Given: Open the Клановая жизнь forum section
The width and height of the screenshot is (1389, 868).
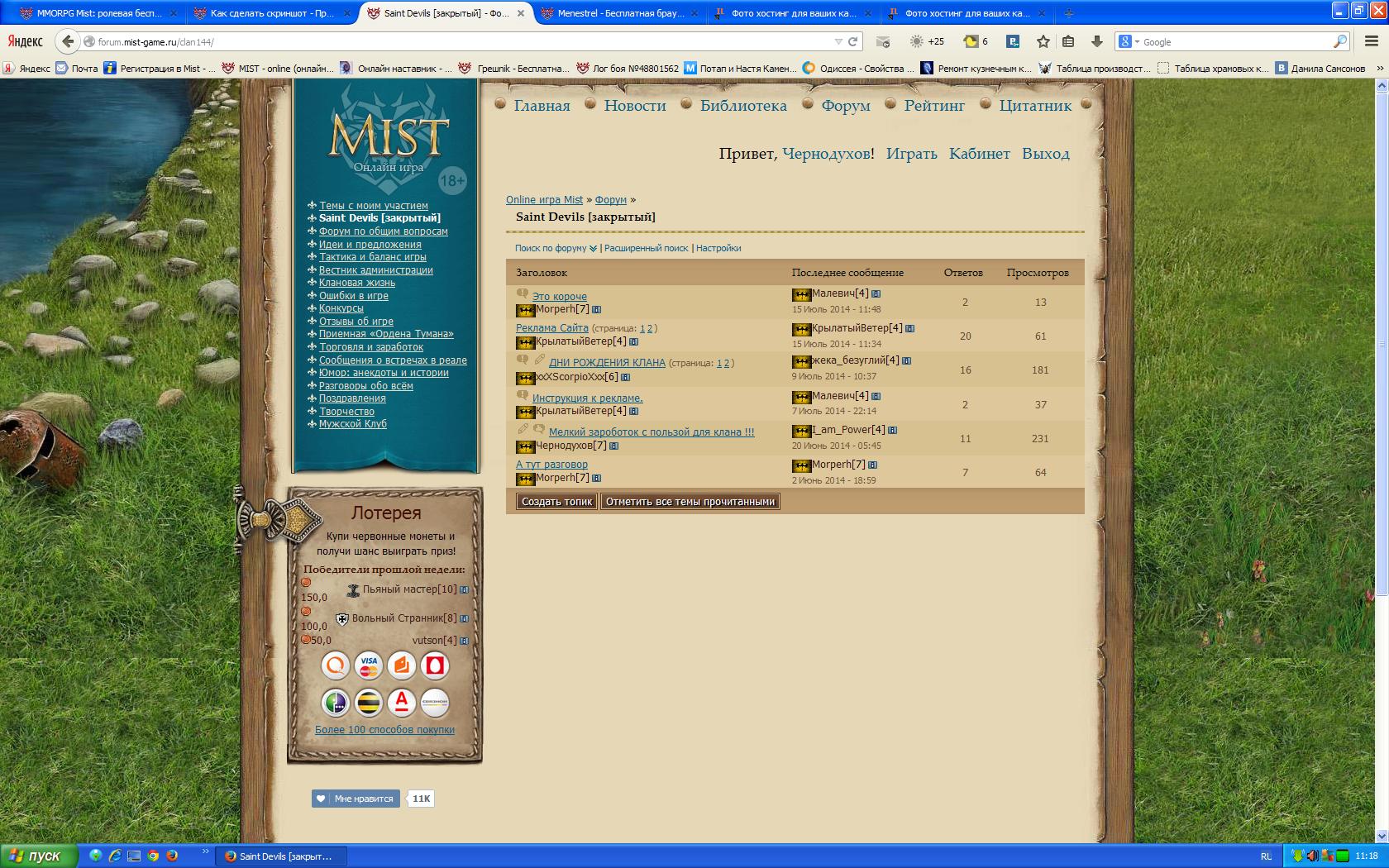Looking at the screenshot, I should [x=357, y=283].
